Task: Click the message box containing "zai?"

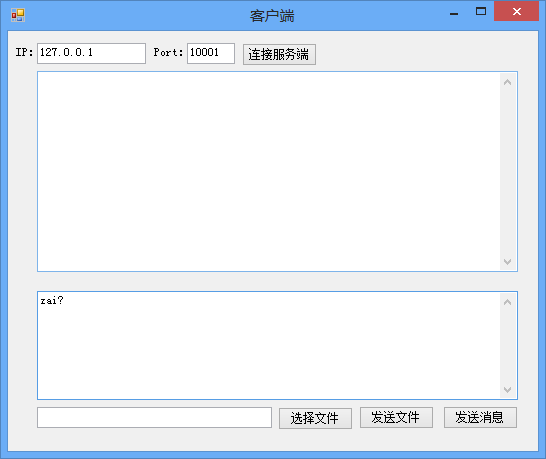Action: point(268,345)
